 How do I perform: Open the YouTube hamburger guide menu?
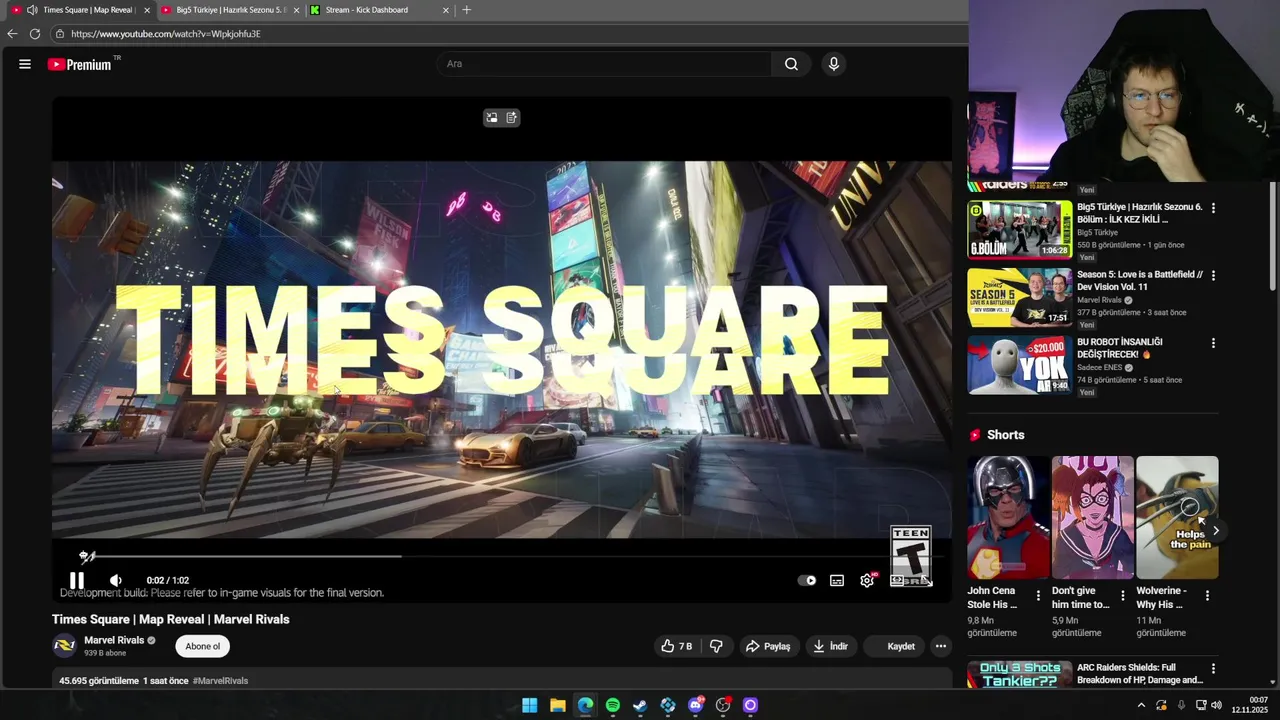[25, 64]
